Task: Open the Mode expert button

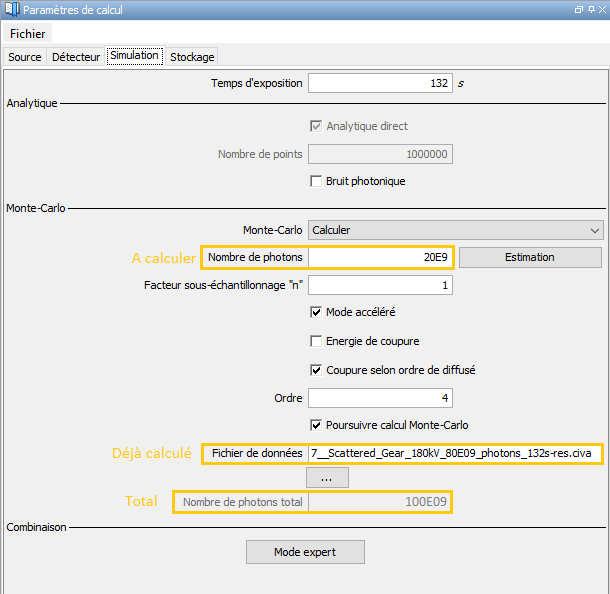Action: tap(305, 552)
